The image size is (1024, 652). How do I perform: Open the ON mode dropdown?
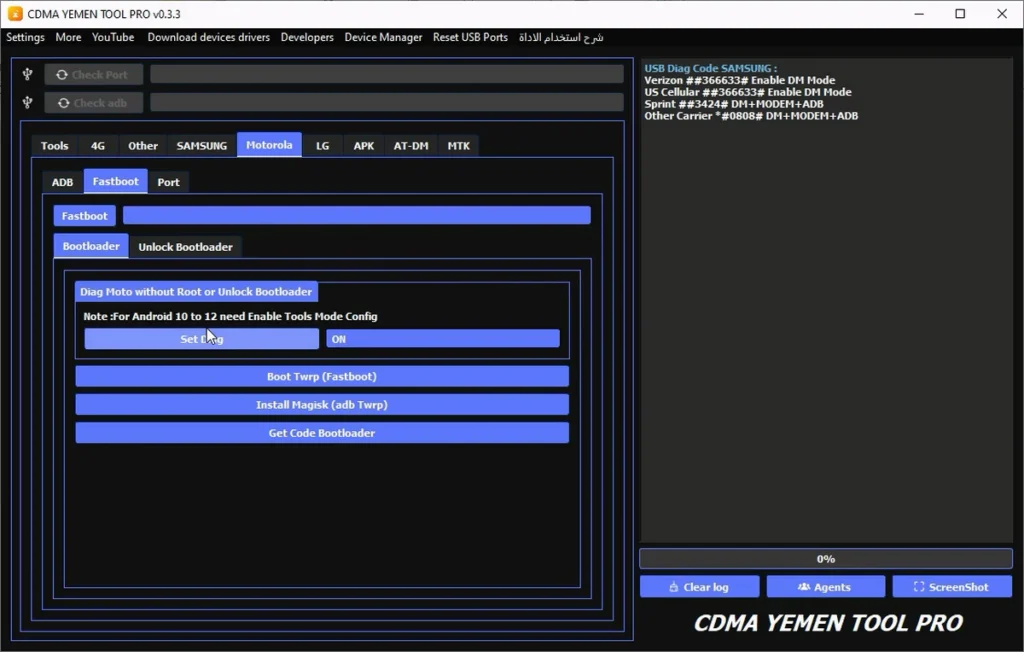pos(442,339)
